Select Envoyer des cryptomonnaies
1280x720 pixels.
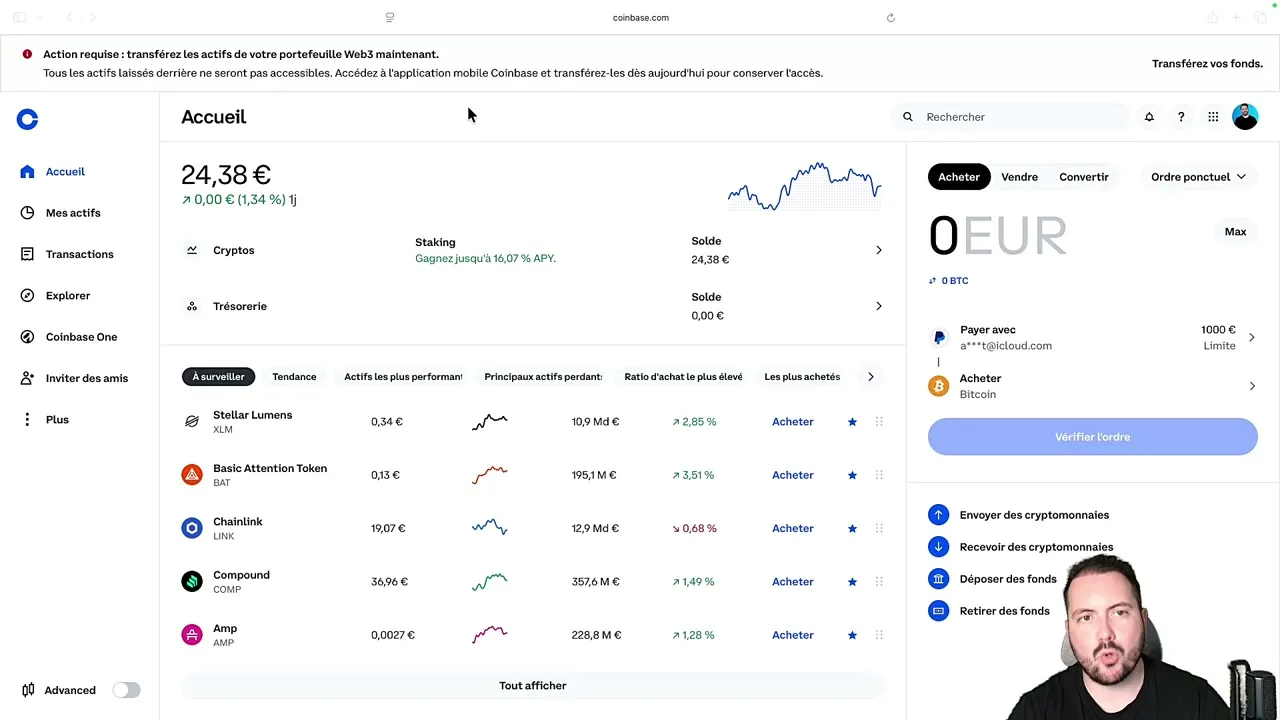point(1034,515)
